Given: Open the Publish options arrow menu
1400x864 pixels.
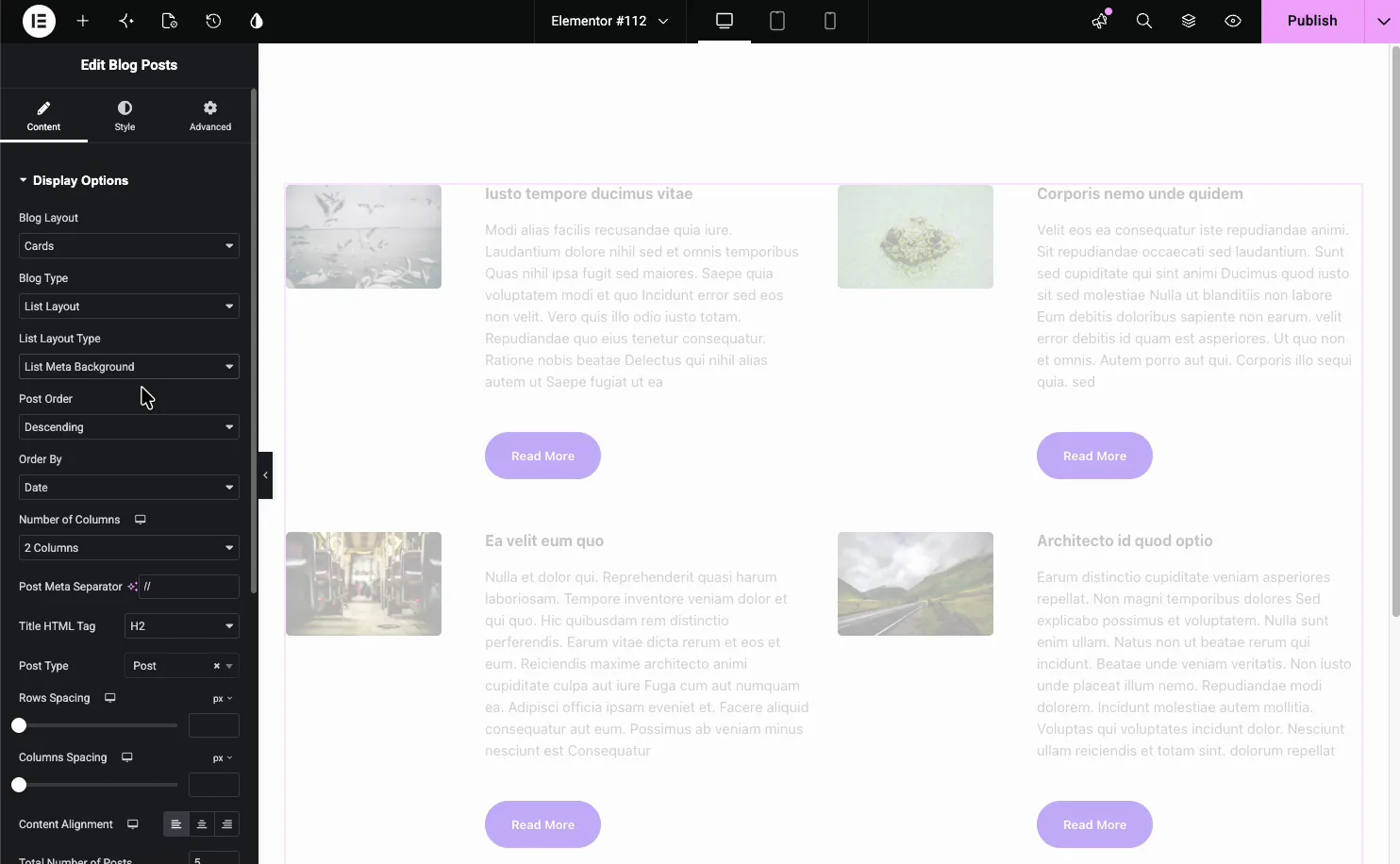Looking at the screenshot, I should coord(1382,21).
